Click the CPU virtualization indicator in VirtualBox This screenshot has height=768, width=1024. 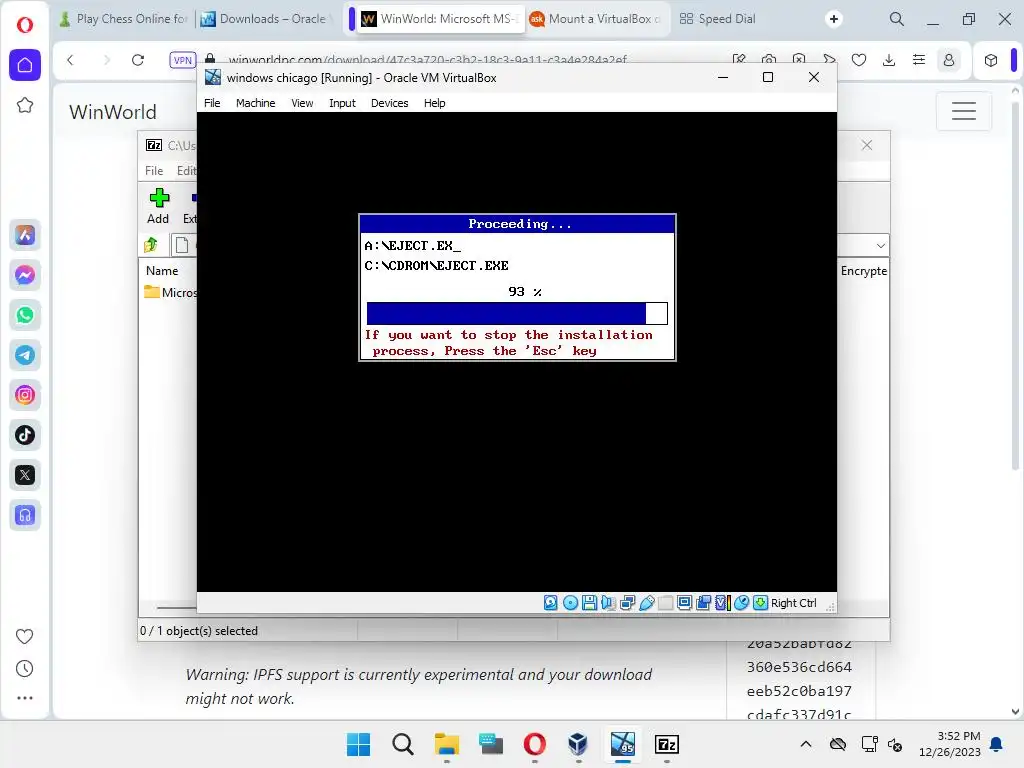[722, 603]
